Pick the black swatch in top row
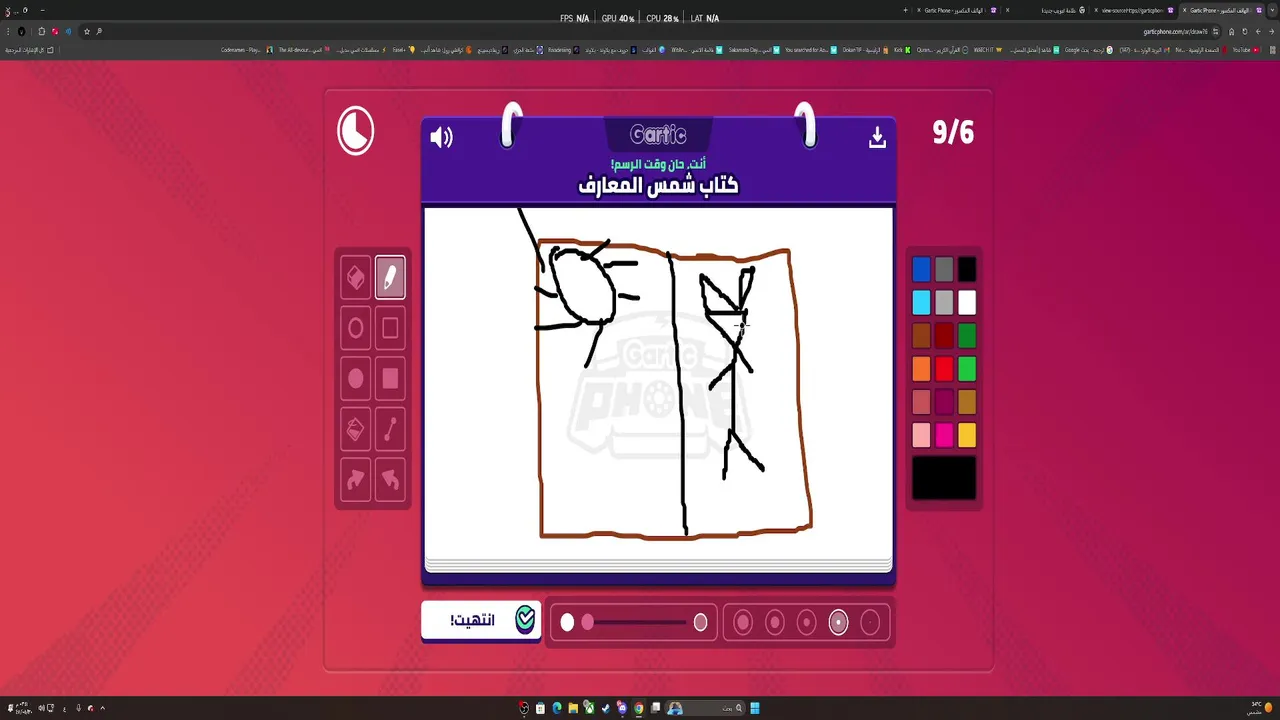The width and height of the screenshot is (1280, 720). (967, 269)
